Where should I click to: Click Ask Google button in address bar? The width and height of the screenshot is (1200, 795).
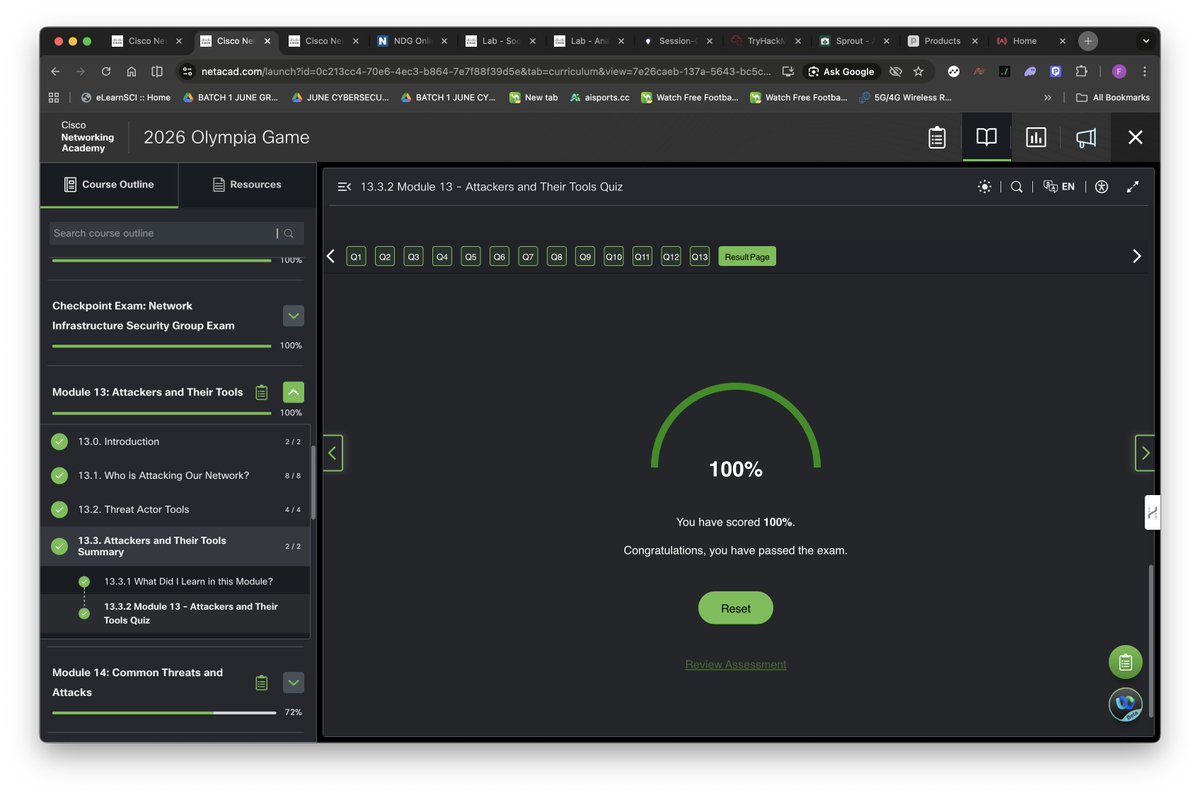[841, 72]
